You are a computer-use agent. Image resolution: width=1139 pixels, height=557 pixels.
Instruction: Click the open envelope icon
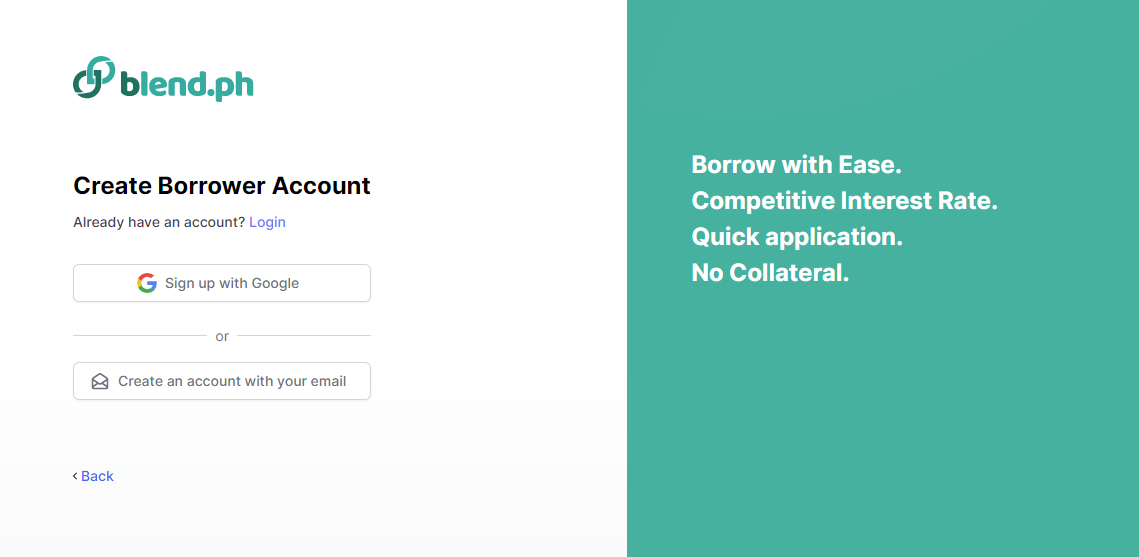coord(100,381)
